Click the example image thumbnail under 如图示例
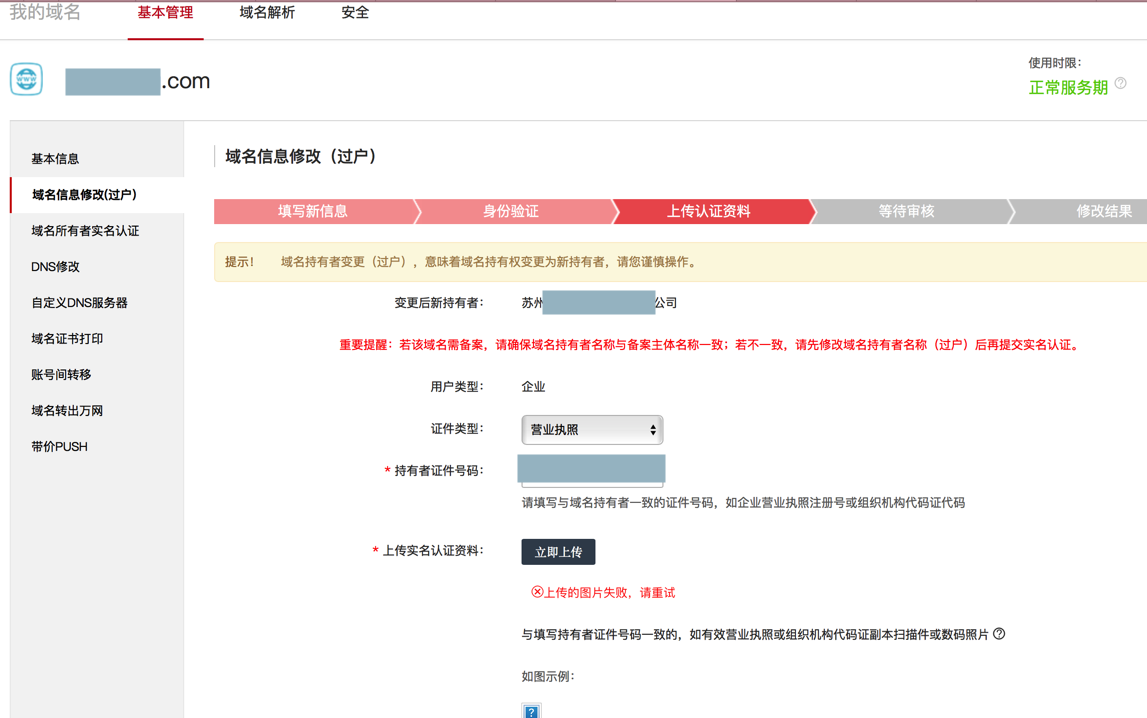Image resolution: width=1147 pixels, height=718 pixels. 532,711
